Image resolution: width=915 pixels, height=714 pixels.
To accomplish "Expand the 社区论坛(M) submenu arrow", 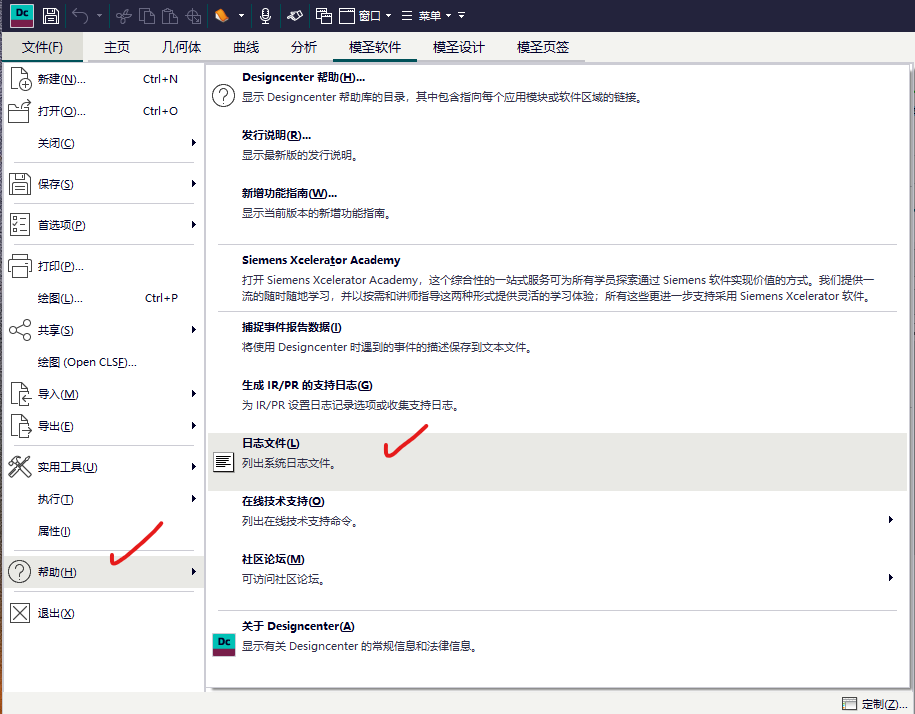I will 890,578.
